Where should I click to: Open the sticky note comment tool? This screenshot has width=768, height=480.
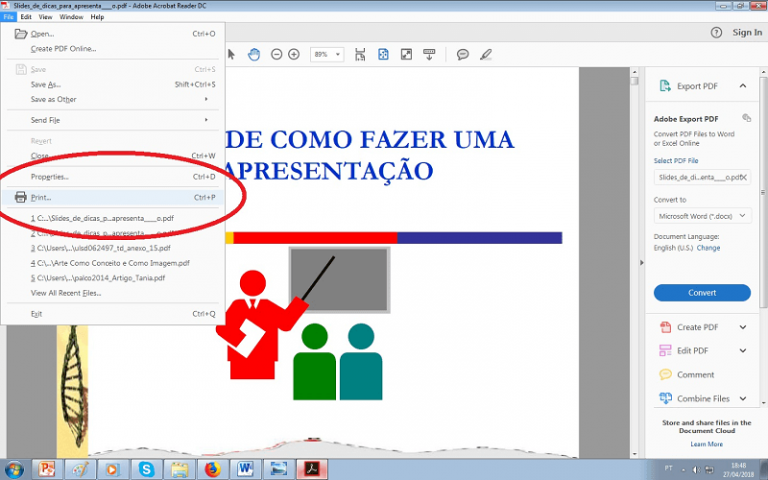pos(462,54)
